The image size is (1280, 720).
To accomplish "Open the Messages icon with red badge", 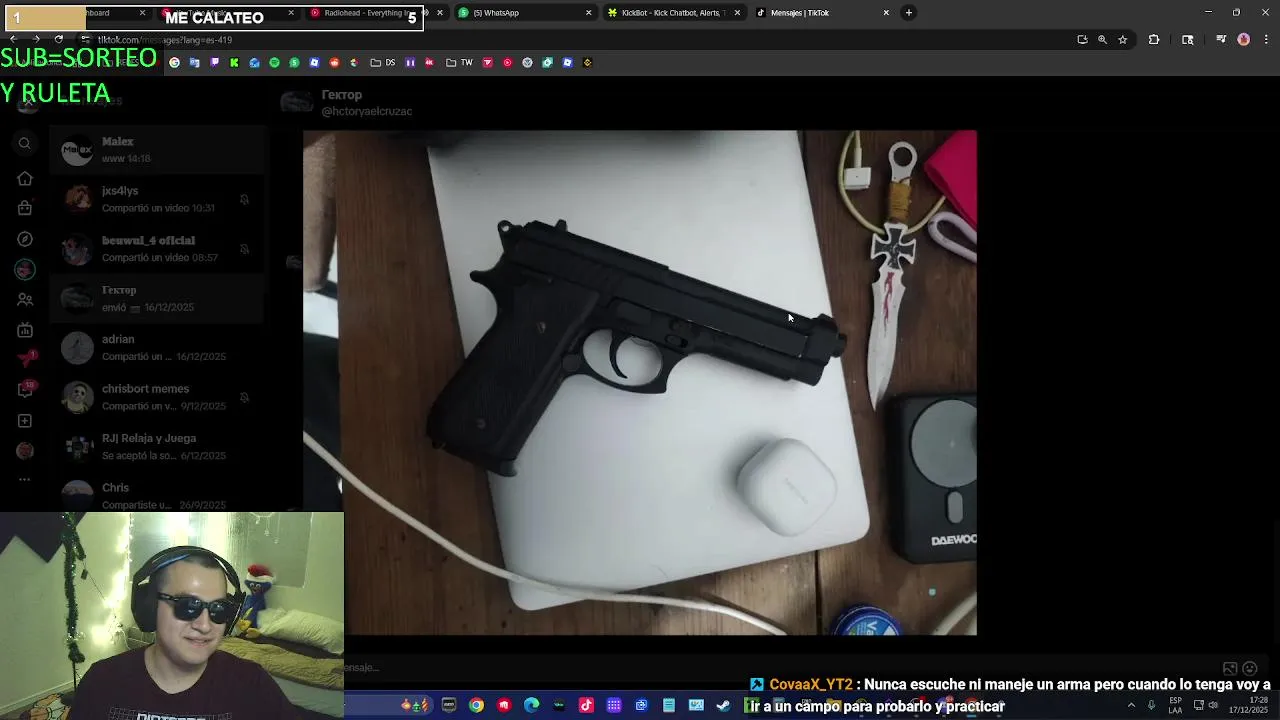I will click(x=25, y=359).
